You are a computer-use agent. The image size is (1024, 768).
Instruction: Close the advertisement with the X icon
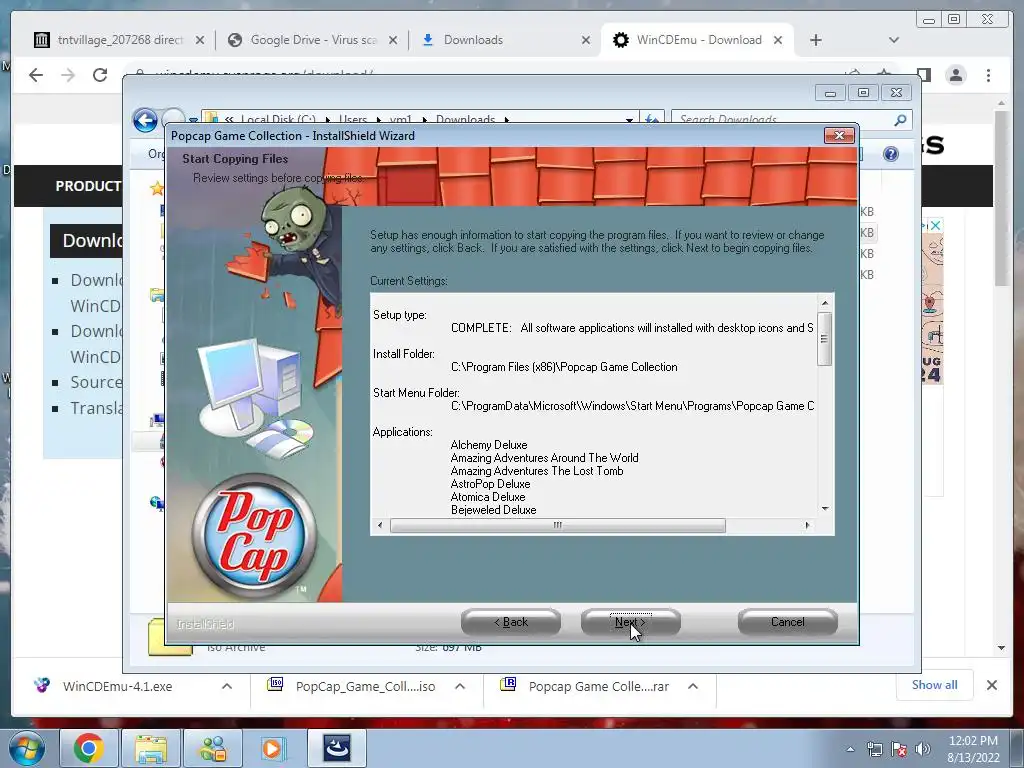[x=936, y=226]
